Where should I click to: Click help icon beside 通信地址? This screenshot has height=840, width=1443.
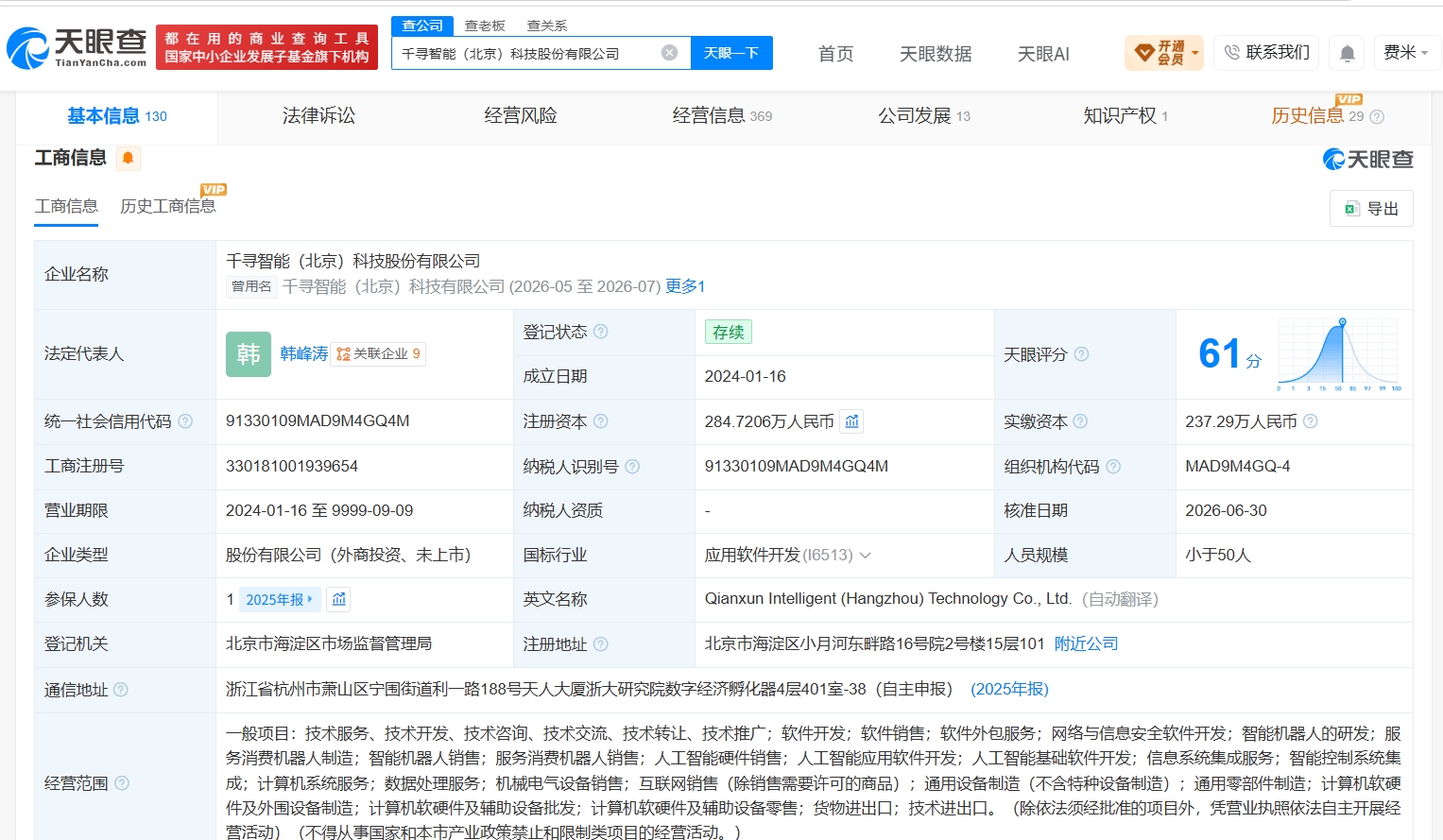pos(121,690)
